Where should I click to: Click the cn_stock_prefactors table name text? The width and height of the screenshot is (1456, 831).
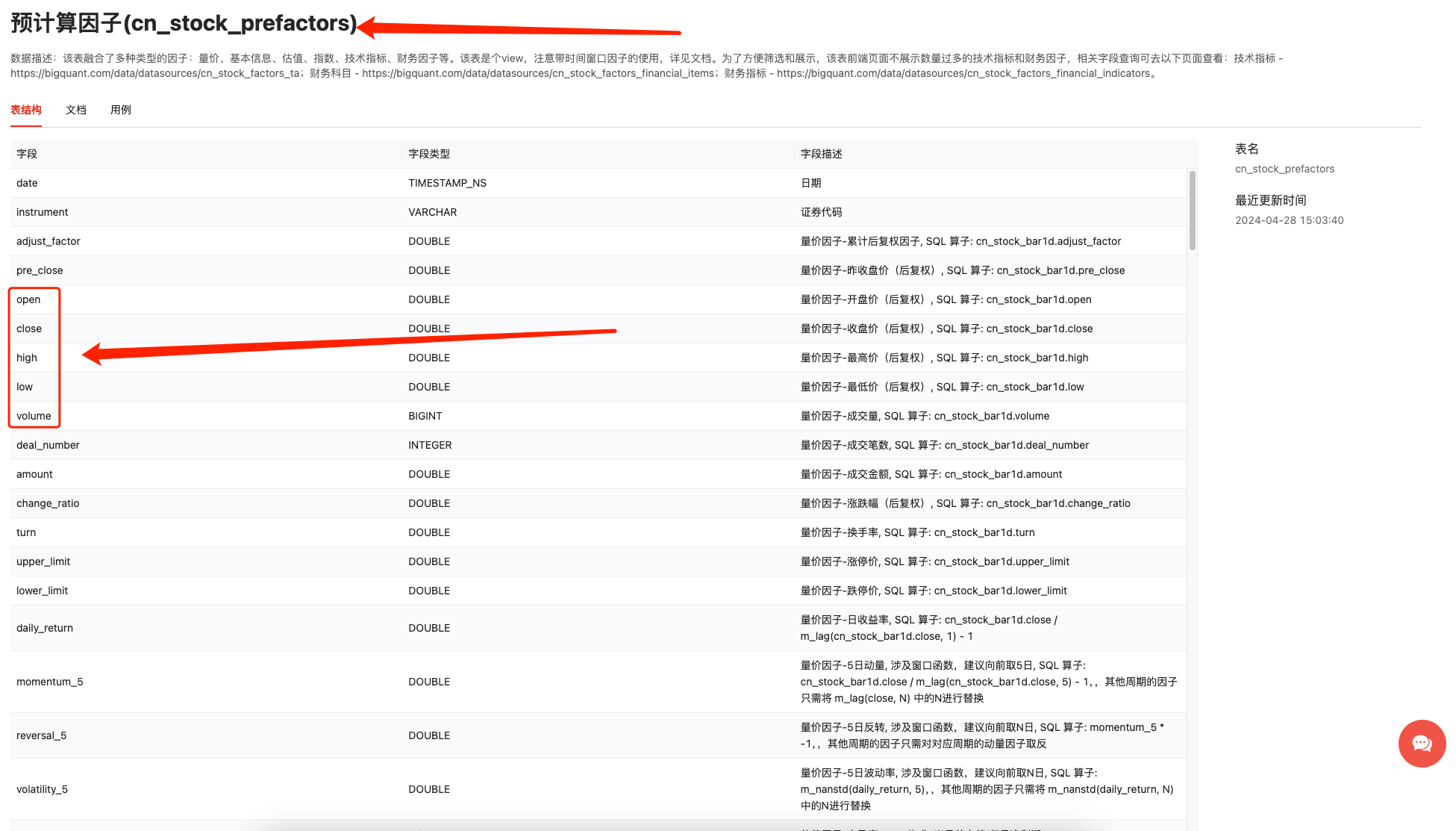(1284, 169)
